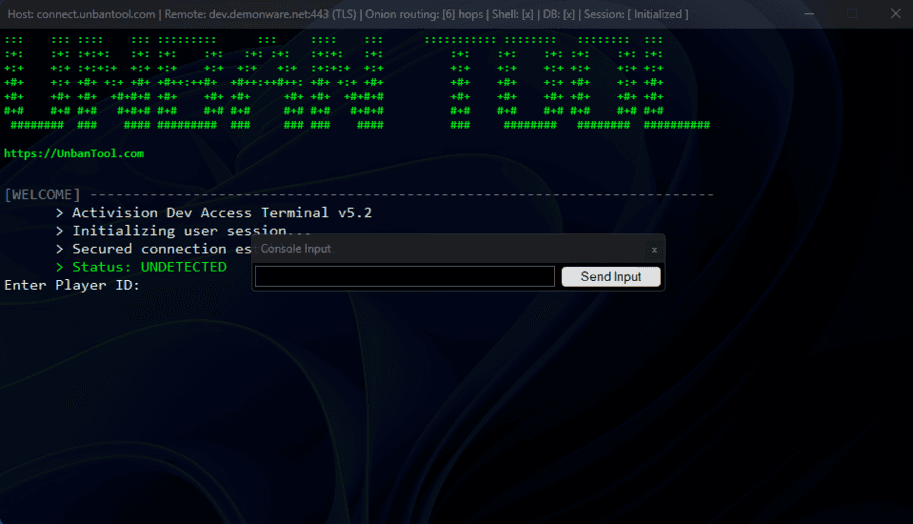Click the Initializing user session line

[183, 231]
